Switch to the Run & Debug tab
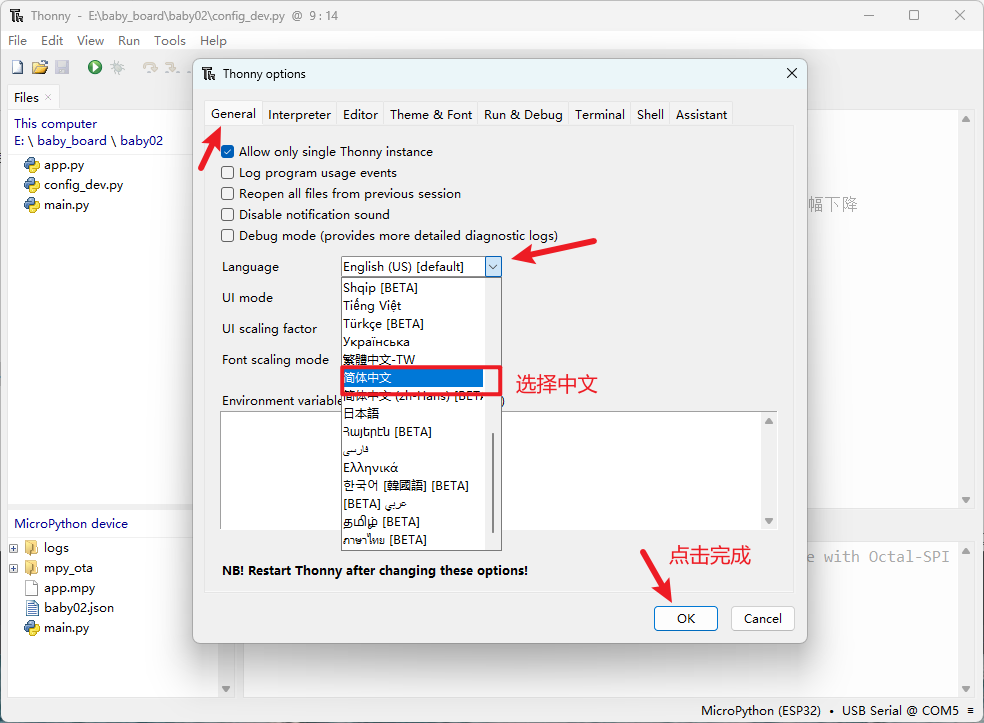This screenshot has height=723, width=984. click(523, 115)
